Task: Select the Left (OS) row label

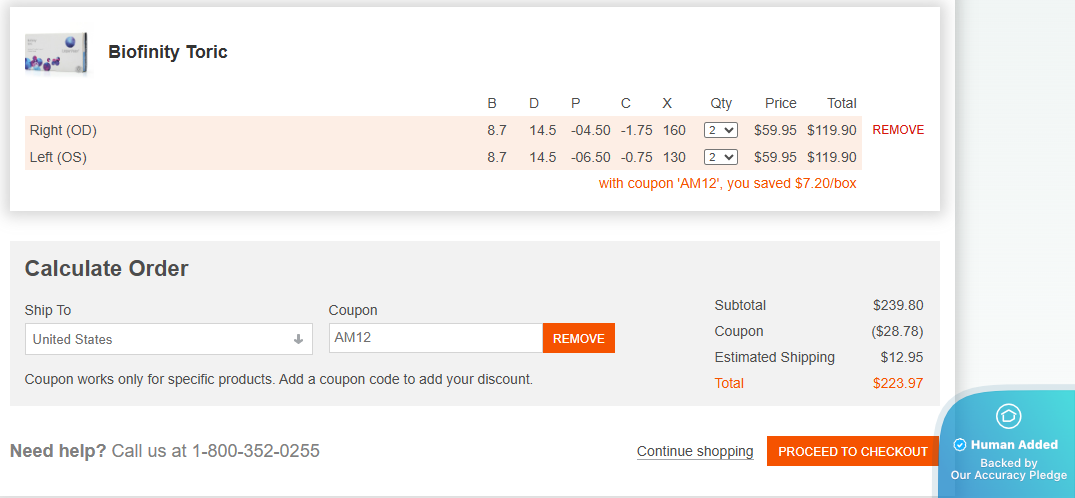Action: (58, 157)
